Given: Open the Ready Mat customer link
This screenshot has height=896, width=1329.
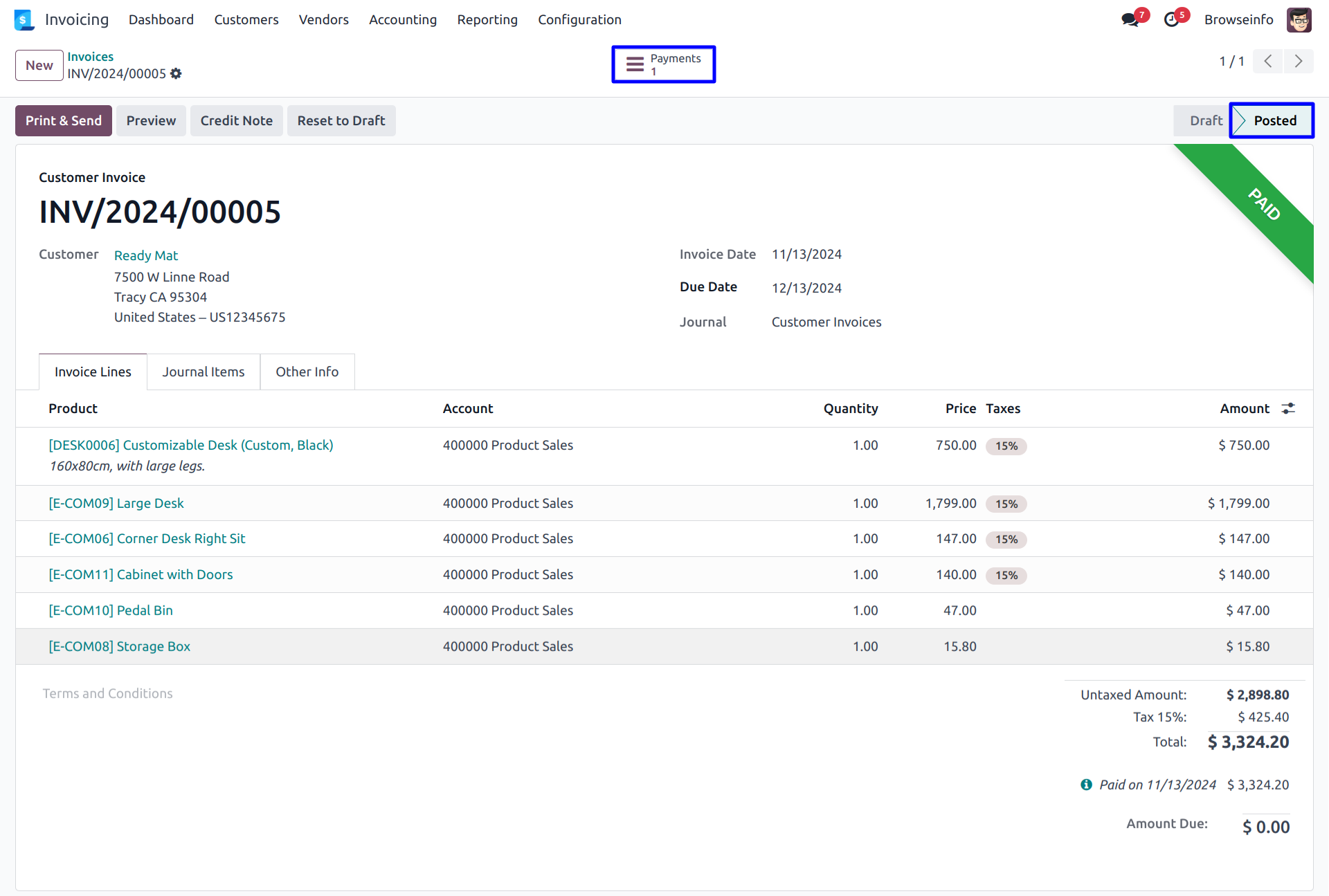Looking at the screenshot, I should (145, 255).
